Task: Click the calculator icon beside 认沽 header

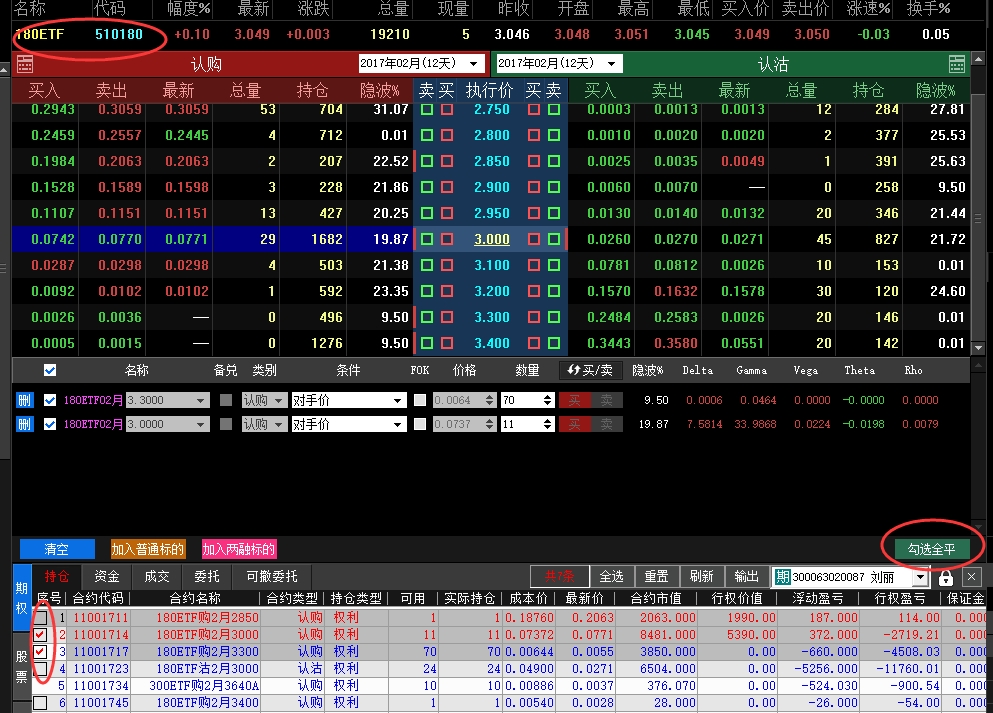Action: tap(957, 64)
